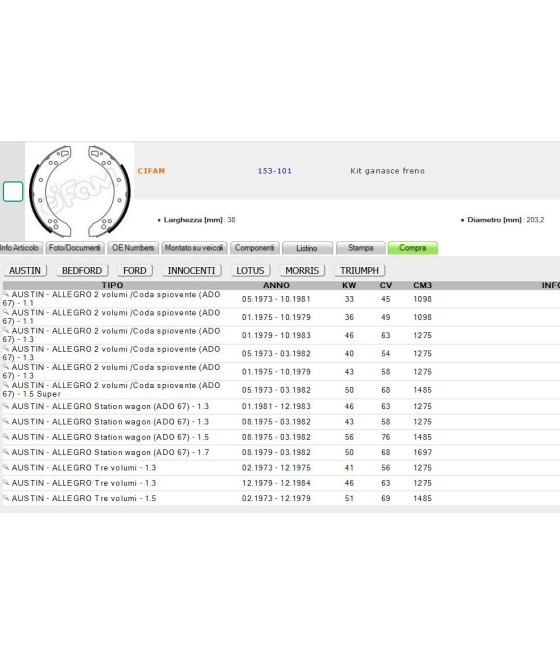Click the CIFAM brand link
This screenshot has width=560, height=655.
[x=151, y=171]
